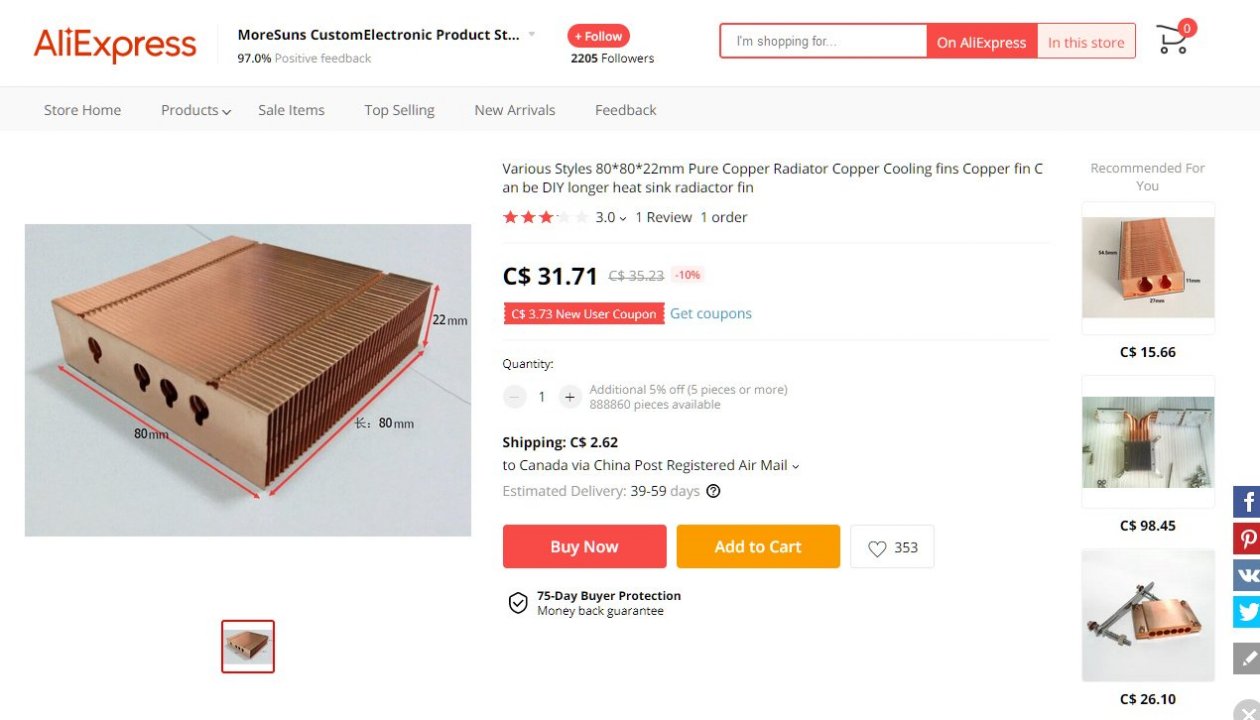Type in the 'I'm shopping for' field
The height and width of the screenshot is (720, 1260).
point(823,42)
